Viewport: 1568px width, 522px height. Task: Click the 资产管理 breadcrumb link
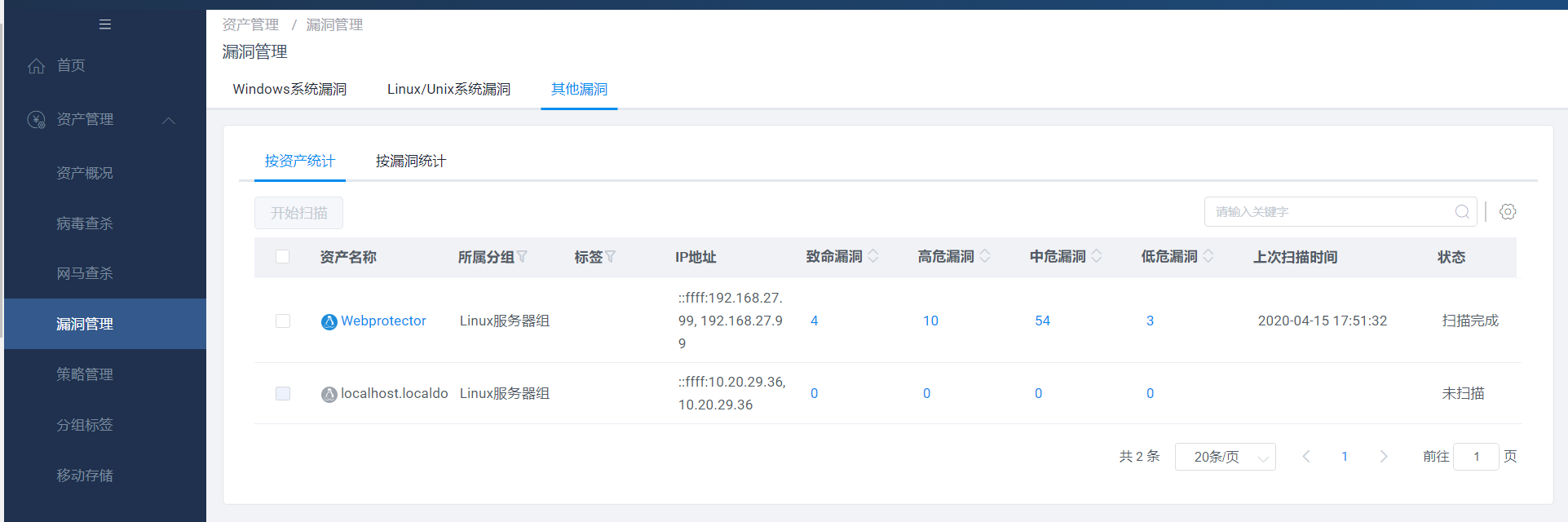(x=250, y=24)
